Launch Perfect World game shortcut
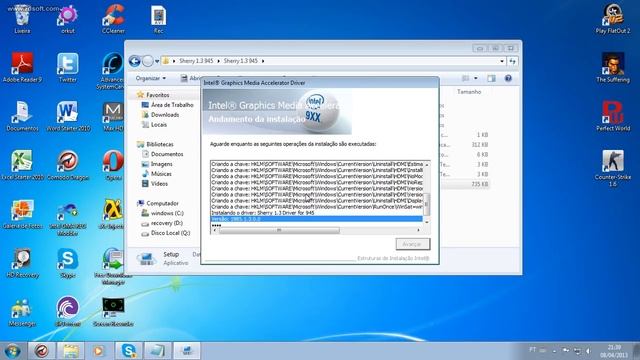The height and width of the screenshot is (360, 640). point(613,116)
